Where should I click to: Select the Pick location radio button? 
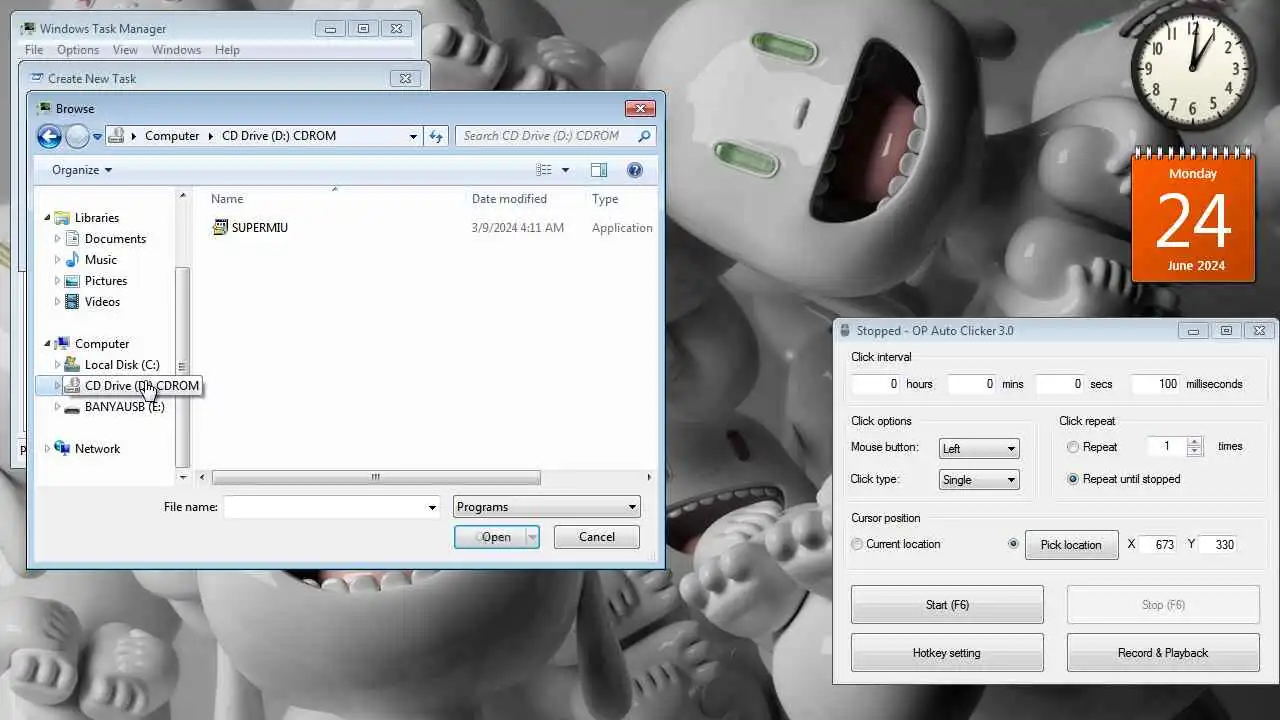pos(1014,544)
